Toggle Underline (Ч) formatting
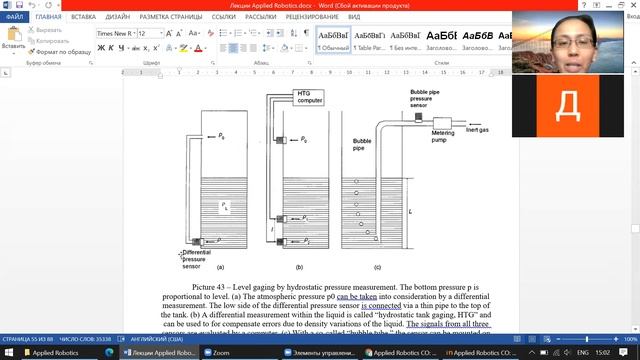640x360 pixels. click(x=121, y=48)
